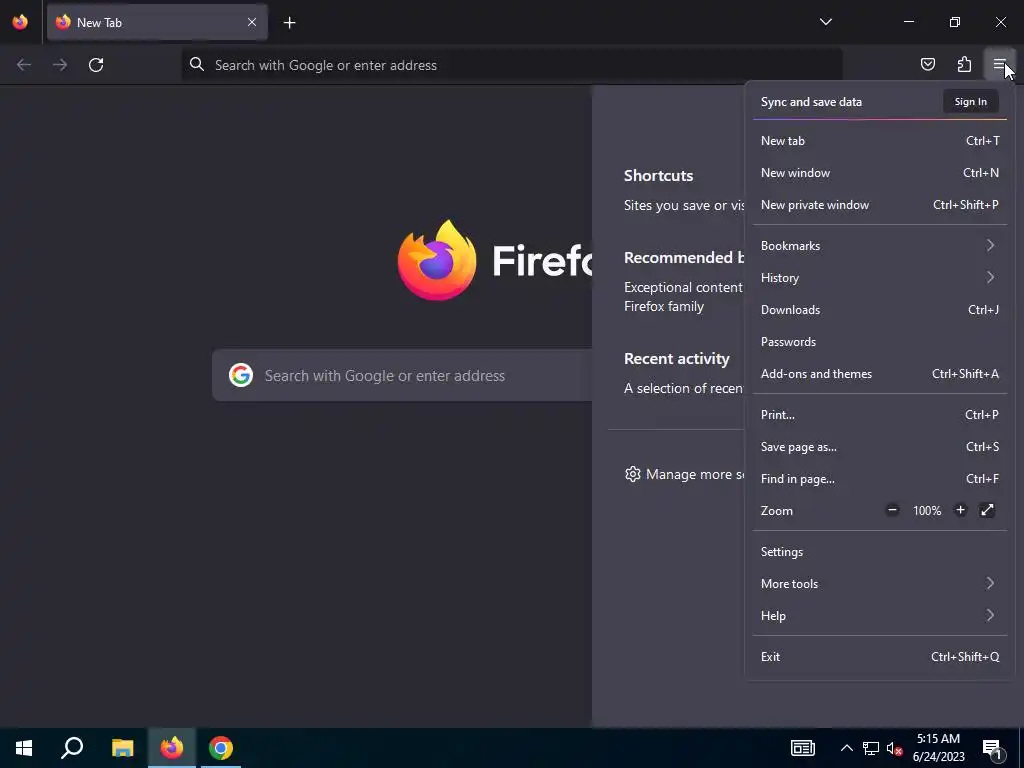Viewport: 1024px width, 768px height.
Task: Expand the More tools submenu
Action: pos(880,584)
